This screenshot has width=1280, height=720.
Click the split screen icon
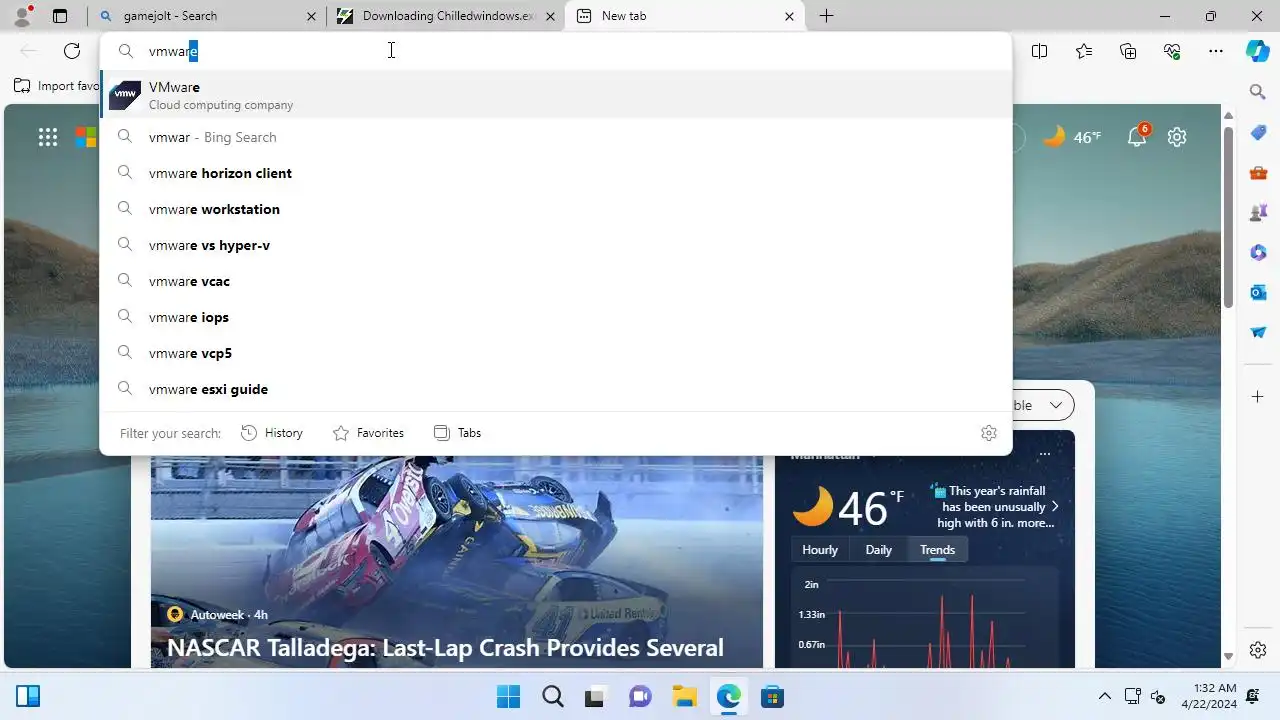[x=1040, y=51]
